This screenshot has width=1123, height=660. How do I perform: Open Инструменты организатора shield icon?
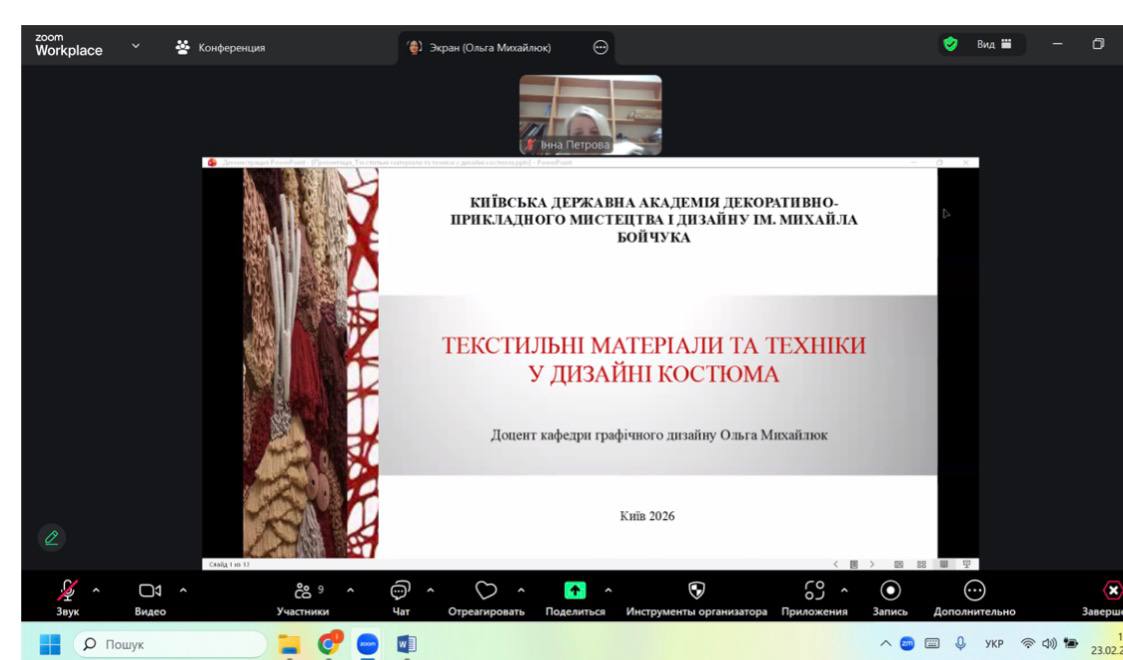[x=697, y=591]
